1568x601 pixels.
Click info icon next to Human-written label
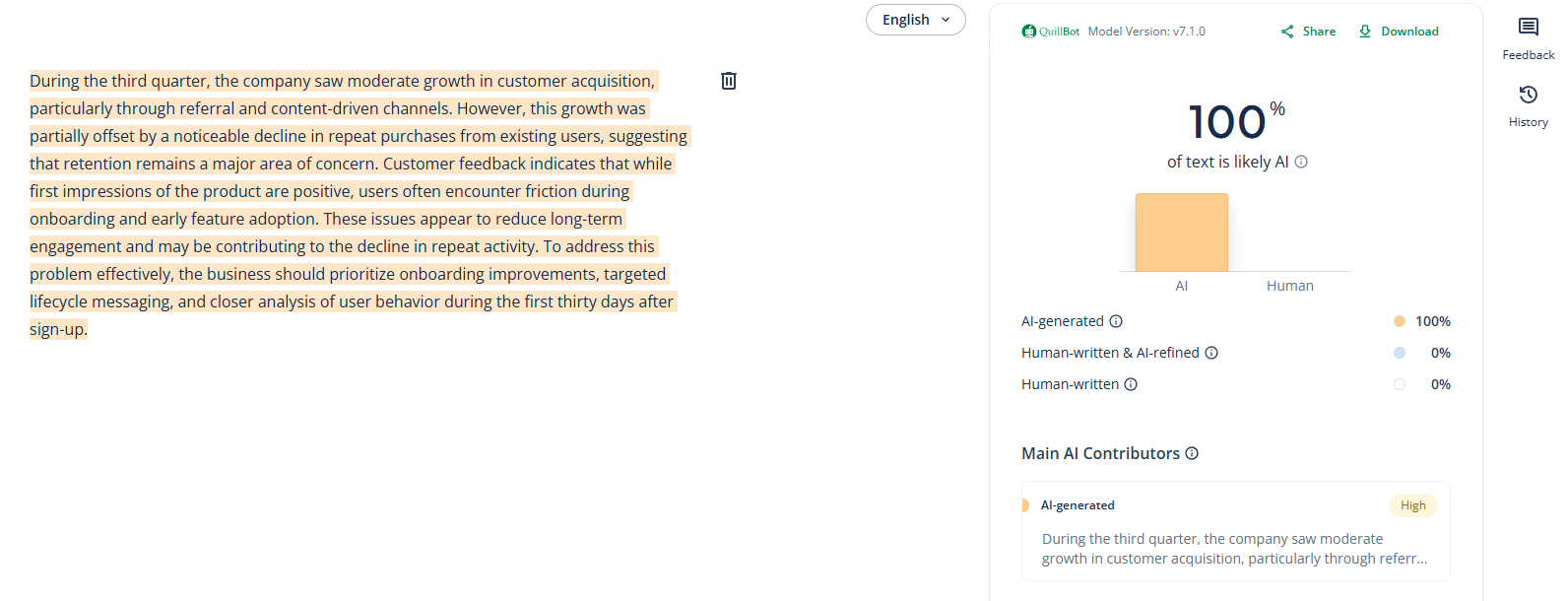coord(1131,384)
